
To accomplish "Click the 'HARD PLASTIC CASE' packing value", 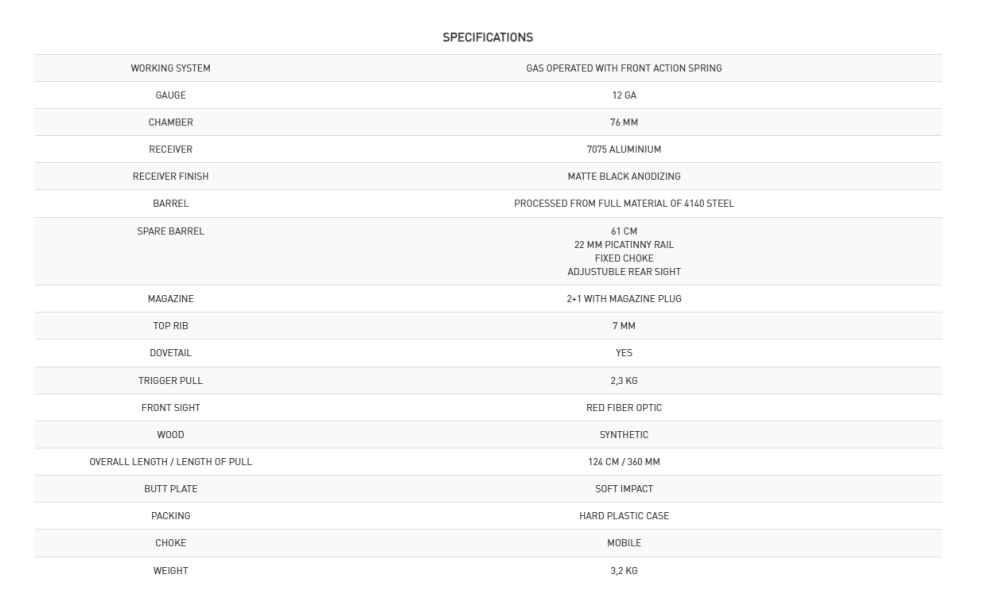I will coord(624,515).
